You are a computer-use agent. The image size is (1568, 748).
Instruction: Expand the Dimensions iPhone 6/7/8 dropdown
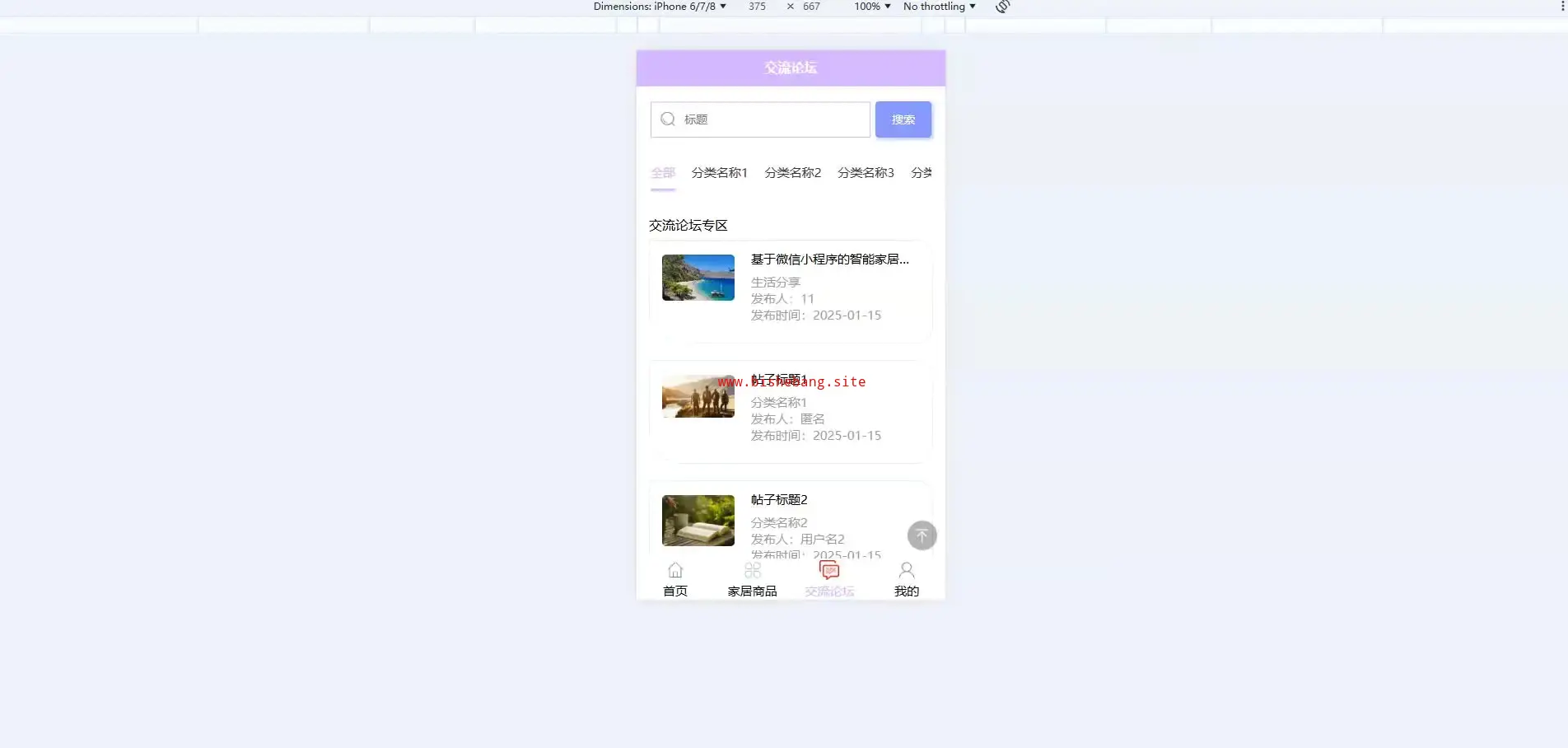660,7
